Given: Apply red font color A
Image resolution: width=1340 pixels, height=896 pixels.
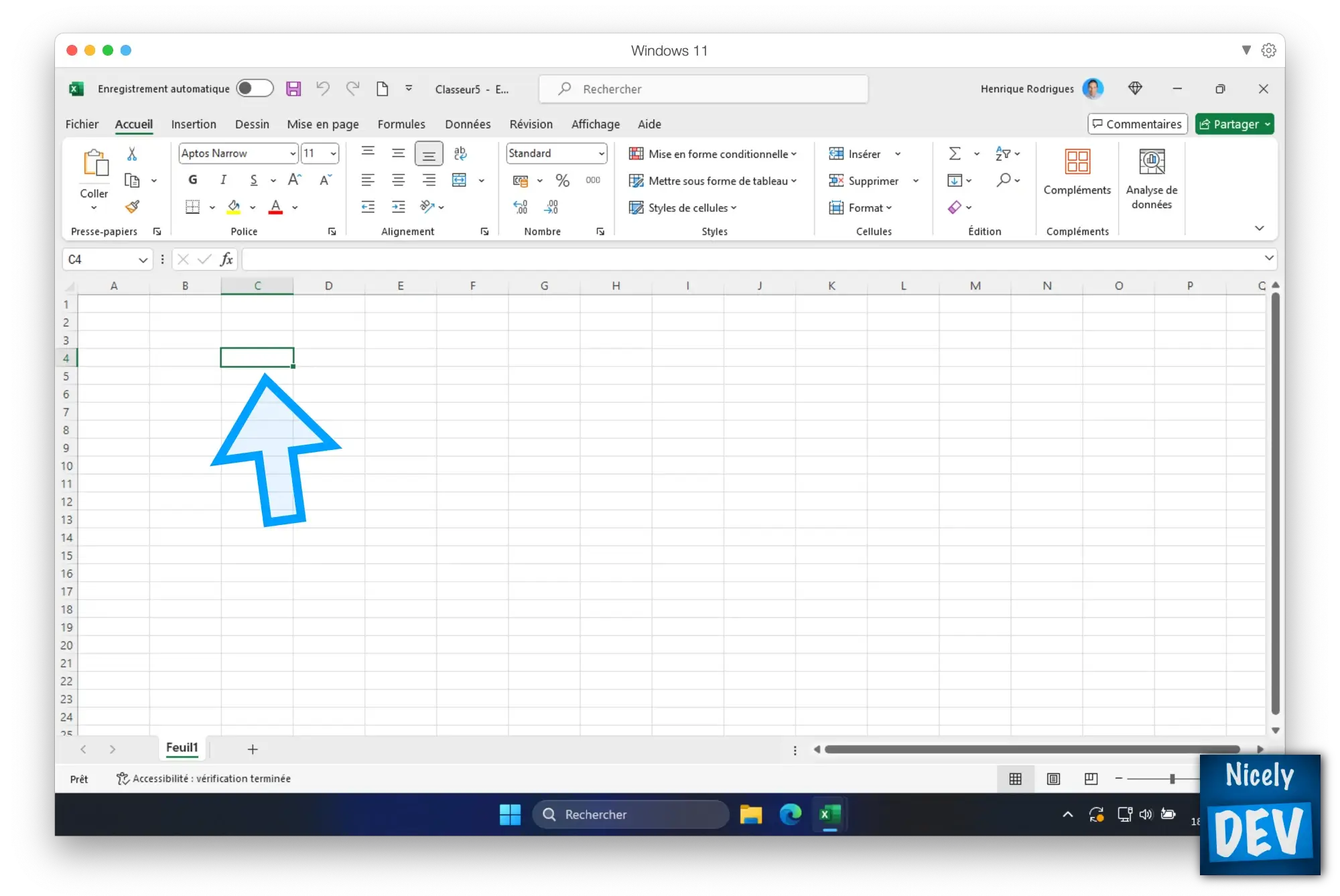Looking at the screenshot, I should coord(275,207).
